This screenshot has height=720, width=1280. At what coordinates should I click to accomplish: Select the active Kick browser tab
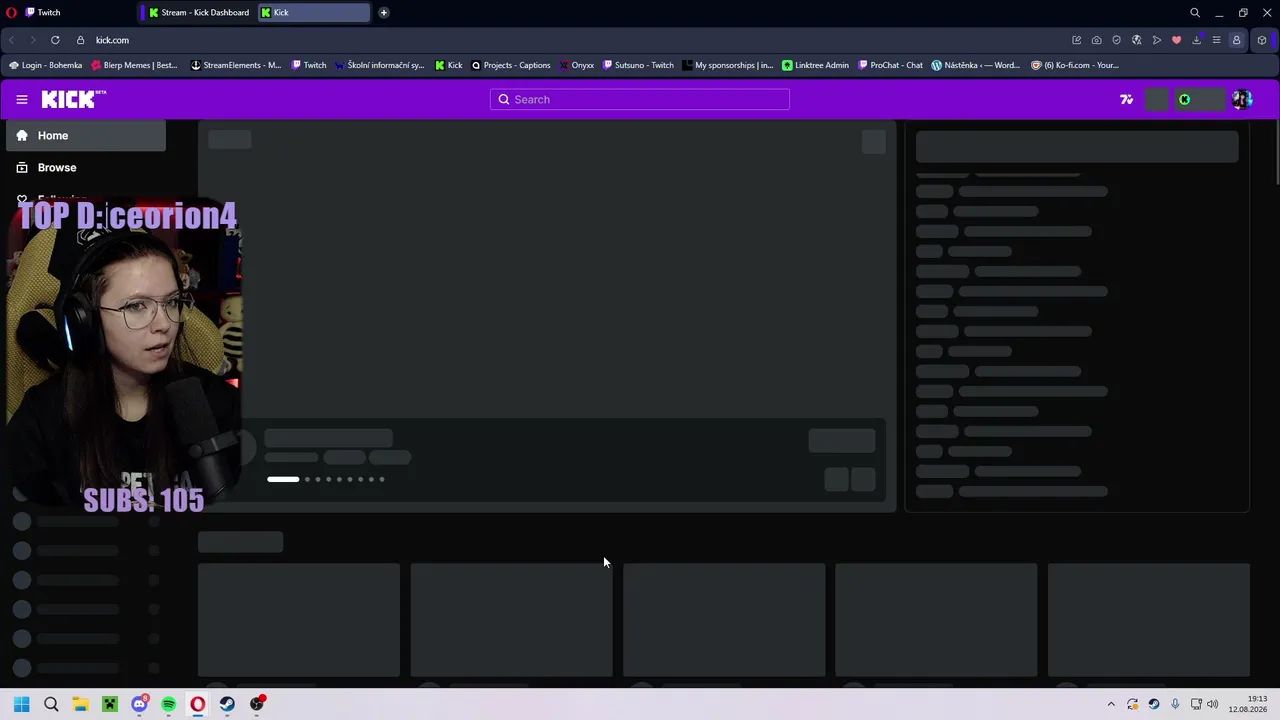tap(314, 13)
